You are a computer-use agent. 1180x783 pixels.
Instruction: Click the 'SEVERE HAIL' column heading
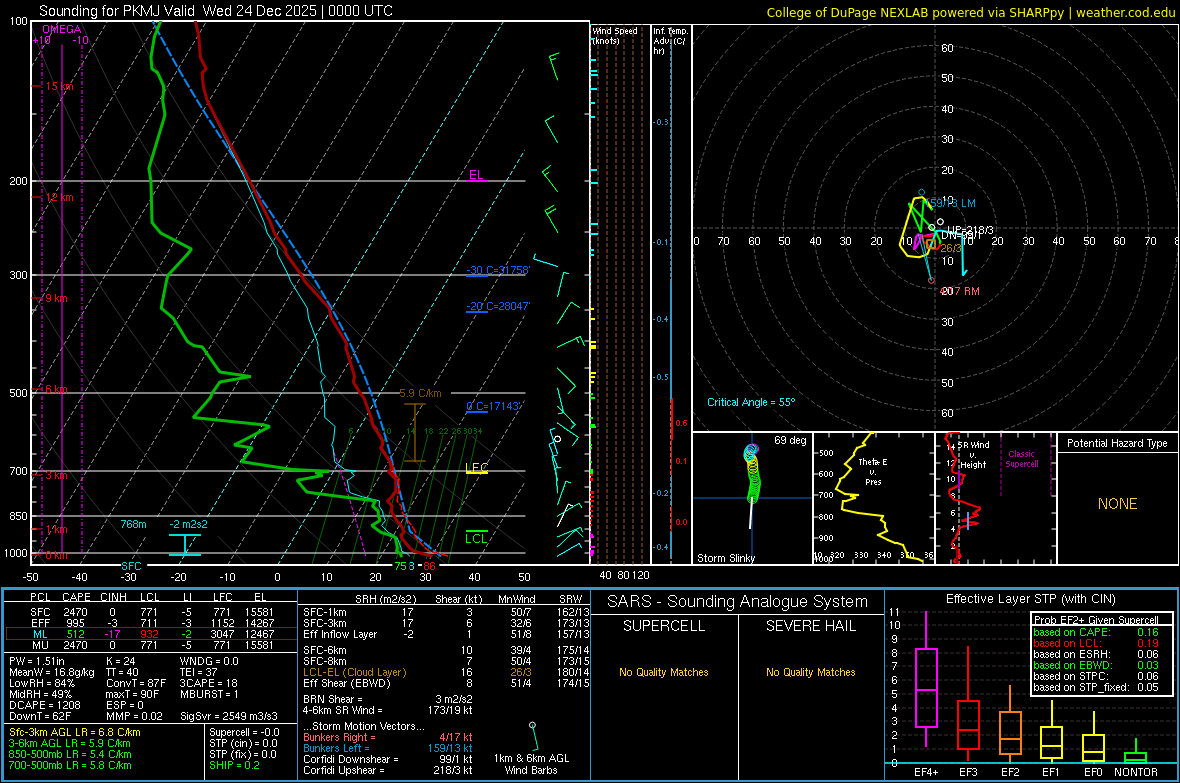pyautogui.click(x=810, y=626)
